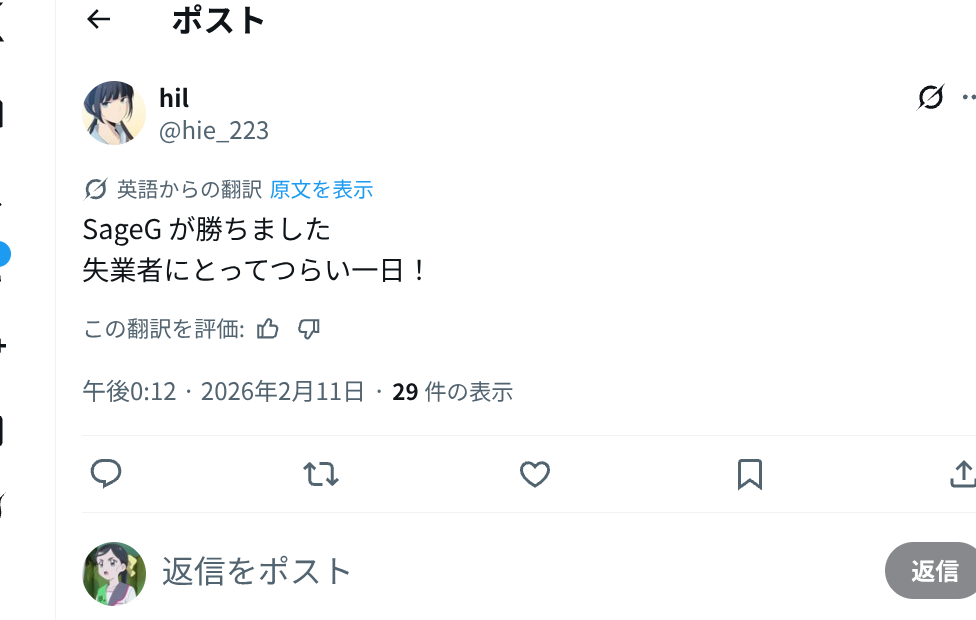Rate translation with thumbs down
The image size is (976, 620).
point(309,329)
